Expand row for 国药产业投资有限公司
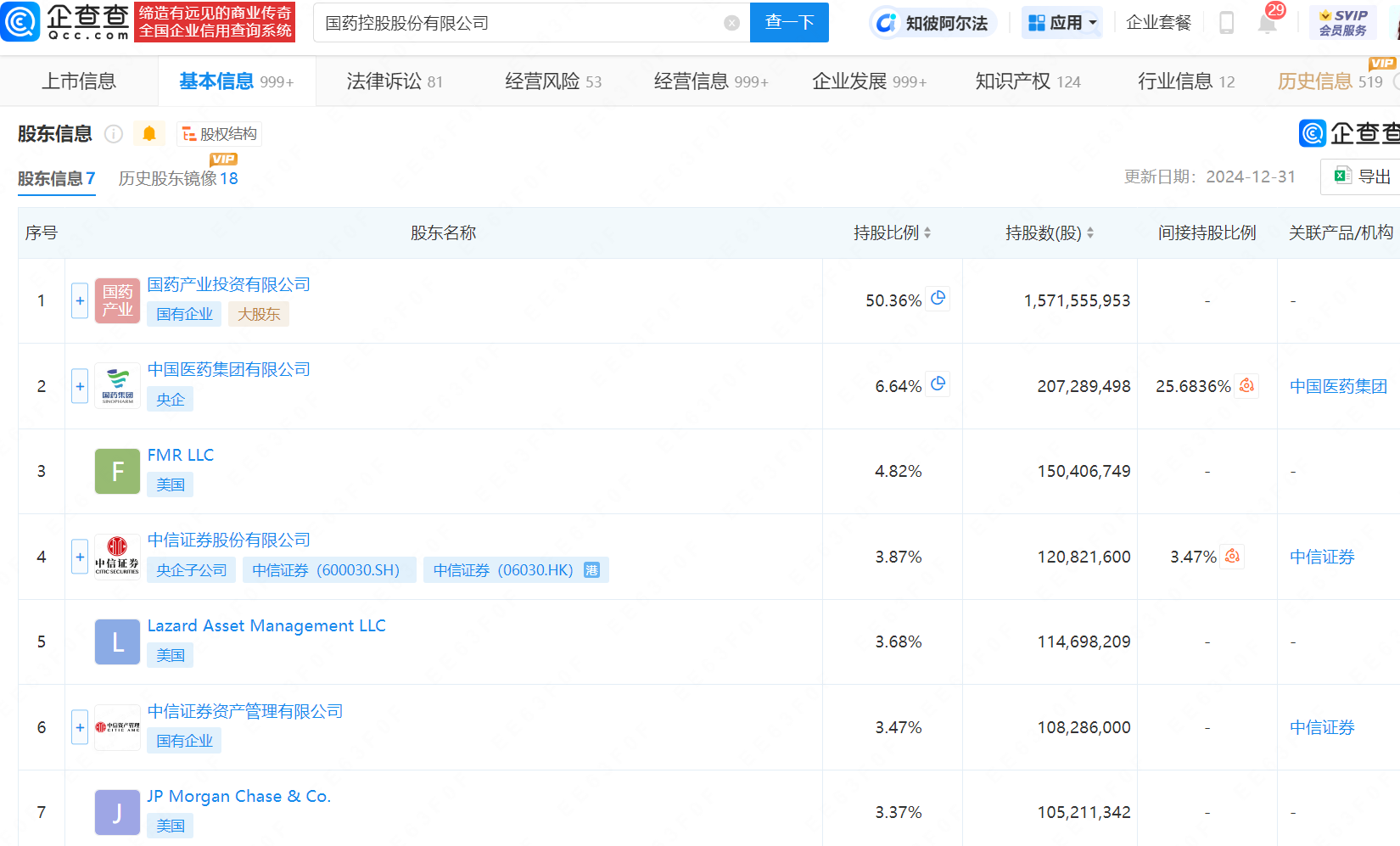 tap(80, 300)
